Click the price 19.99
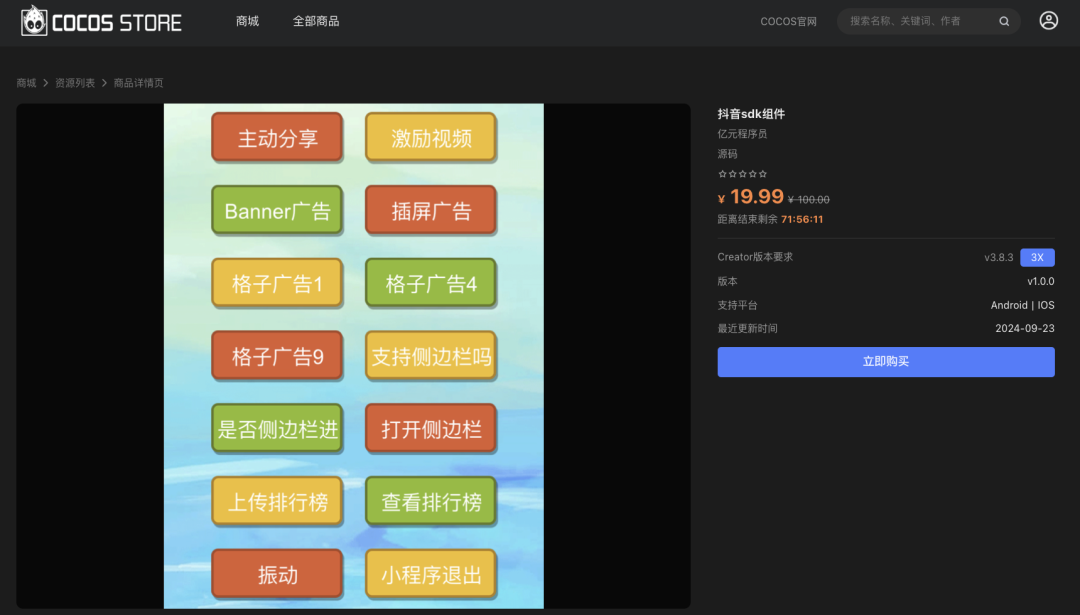Image resolution: width=1080 pixels, height=615 pixels. click(x=757, y=197)
